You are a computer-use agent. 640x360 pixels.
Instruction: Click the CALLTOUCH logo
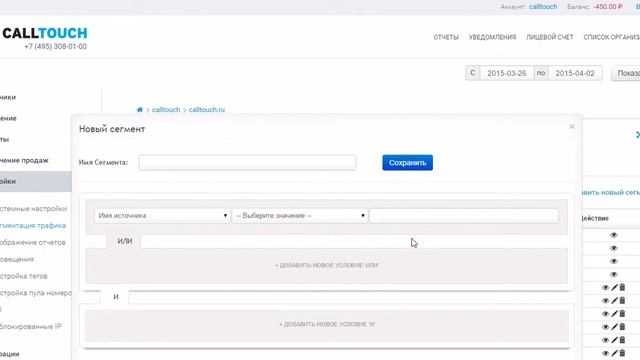[x=45, y=33]
